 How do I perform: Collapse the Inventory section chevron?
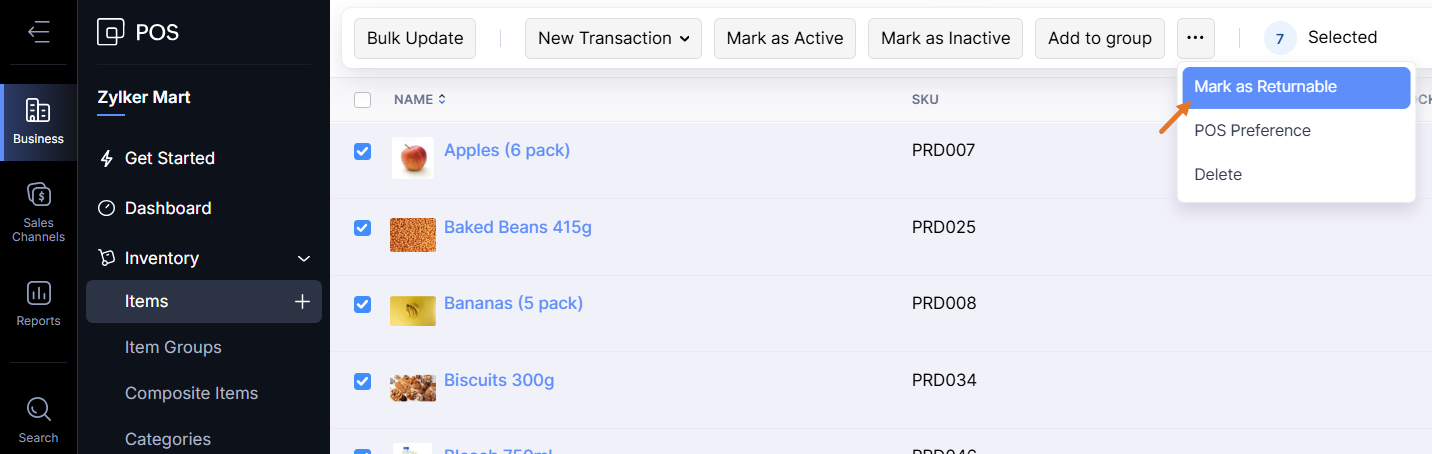tap(305, 259)
